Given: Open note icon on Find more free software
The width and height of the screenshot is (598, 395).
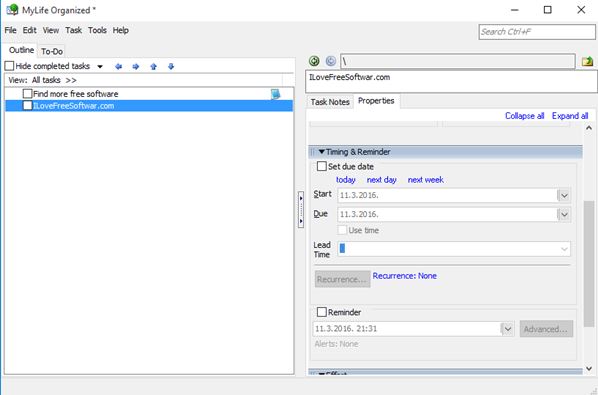Looking at the screenshot, I should click(275, 94).
